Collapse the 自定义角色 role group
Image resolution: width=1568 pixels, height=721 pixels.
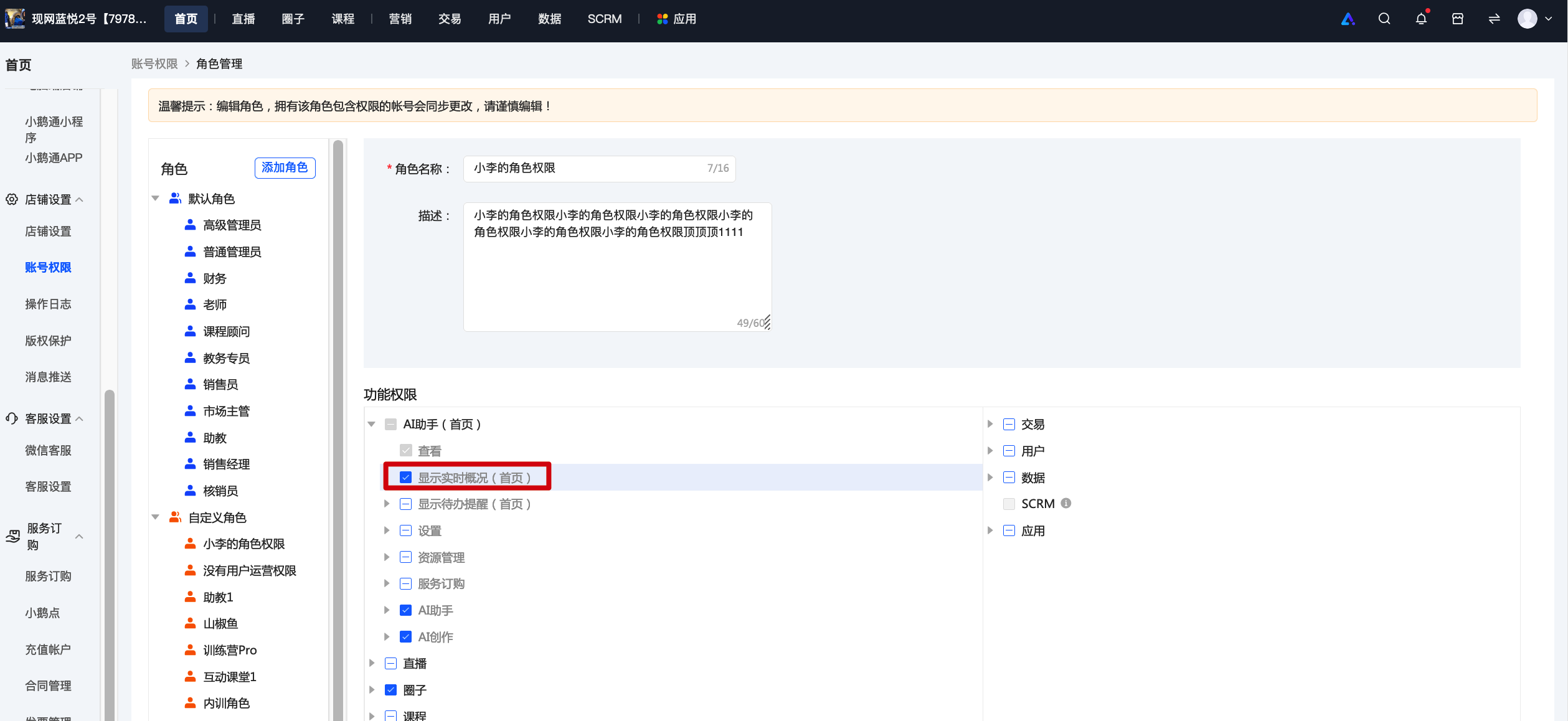pos(156,517)
